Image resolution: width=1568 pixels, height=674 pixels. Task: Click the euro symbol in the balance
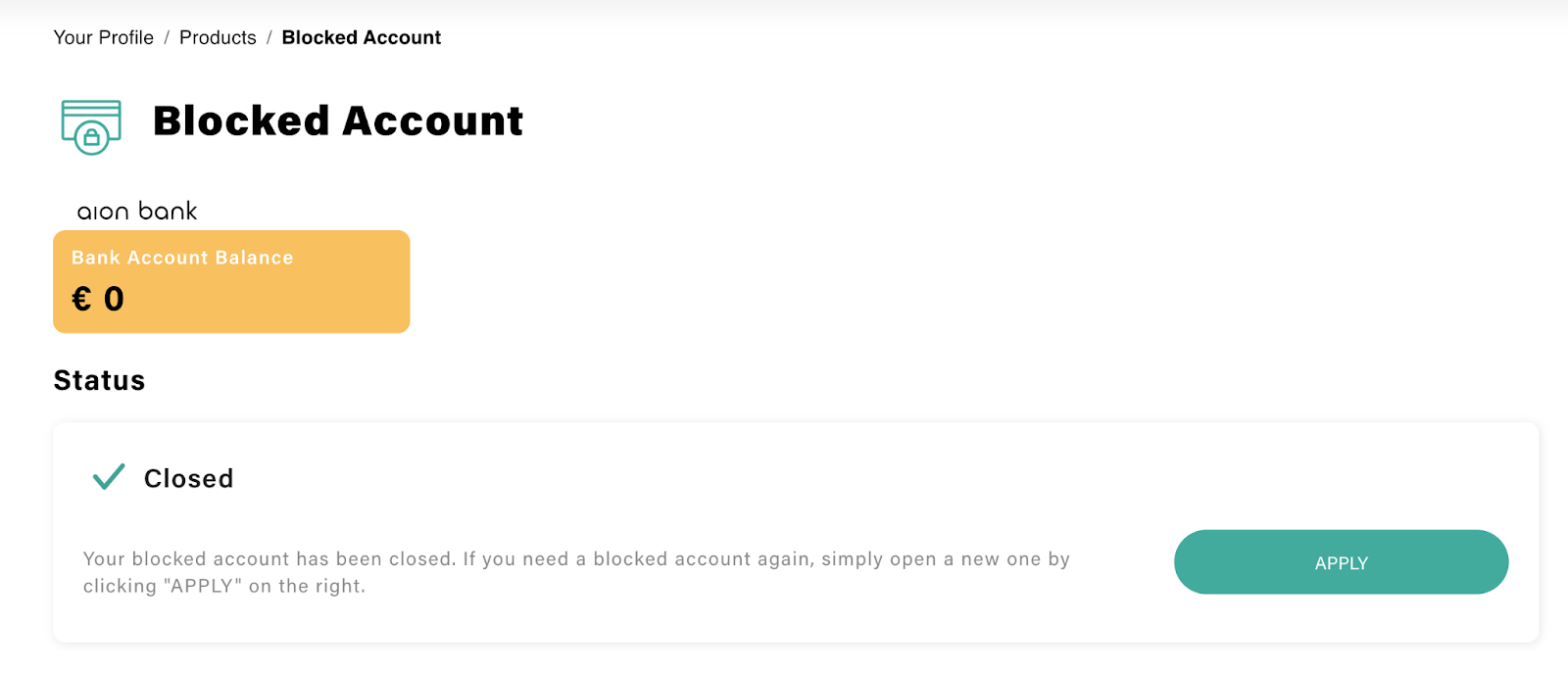click(x=81, y=299)
